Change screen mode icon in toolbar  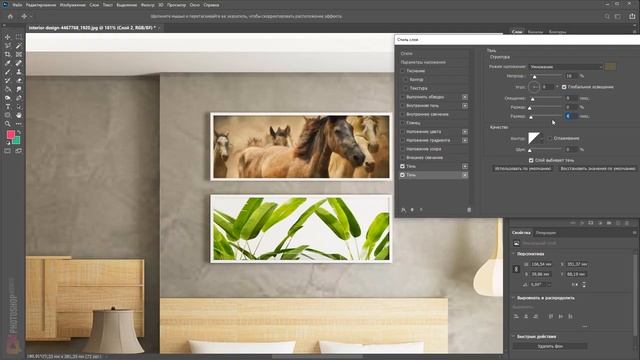click(x=19, y=151)
